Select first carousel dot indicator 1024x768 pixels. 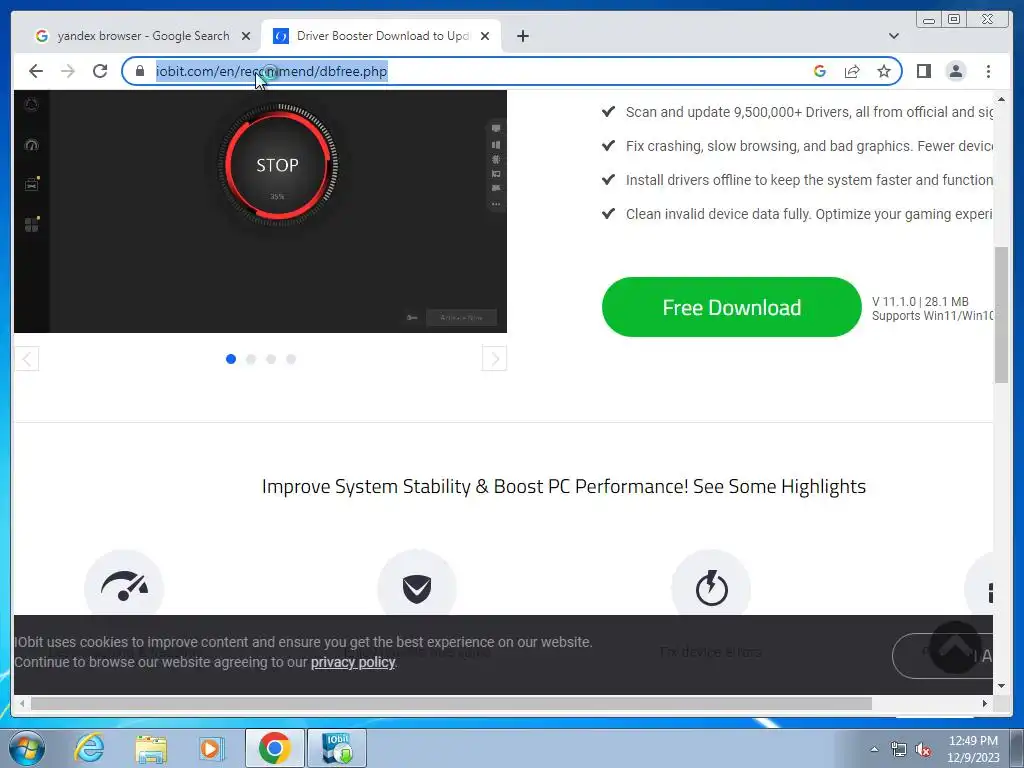[x=231, y=359]
